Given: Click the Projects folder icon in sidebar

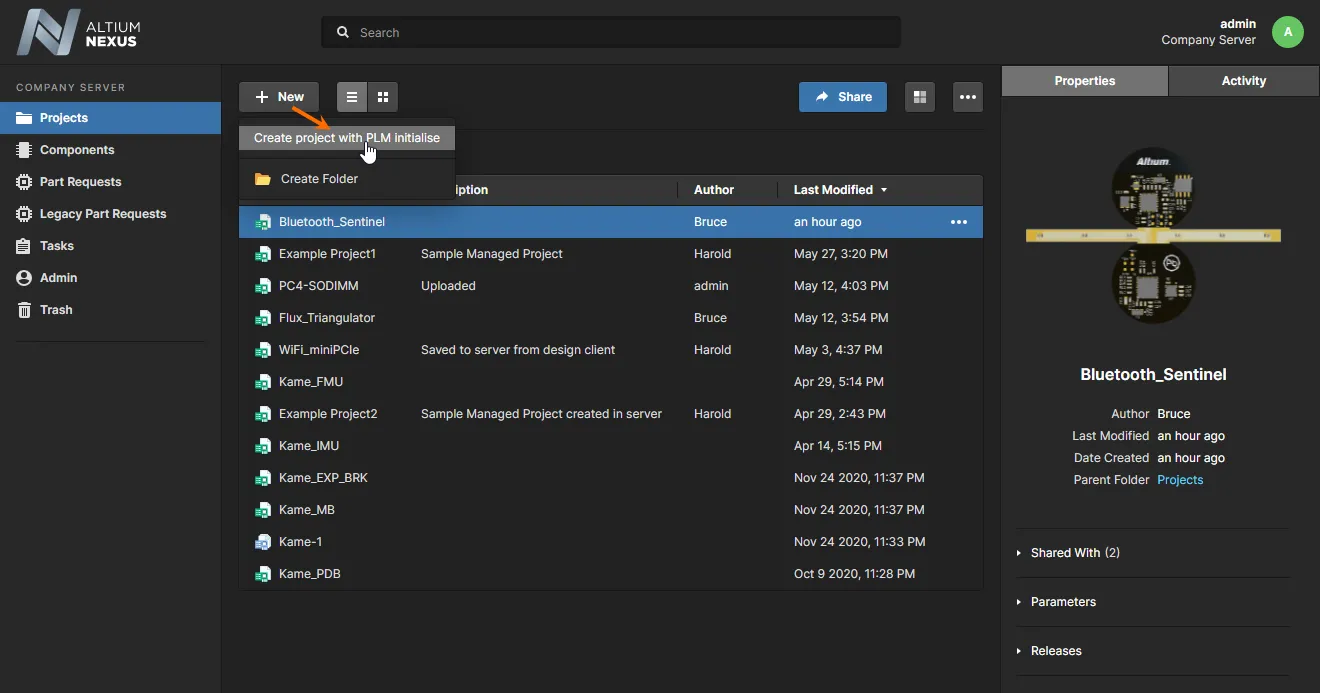Looking at the screenshot, I should pos(24,118).
